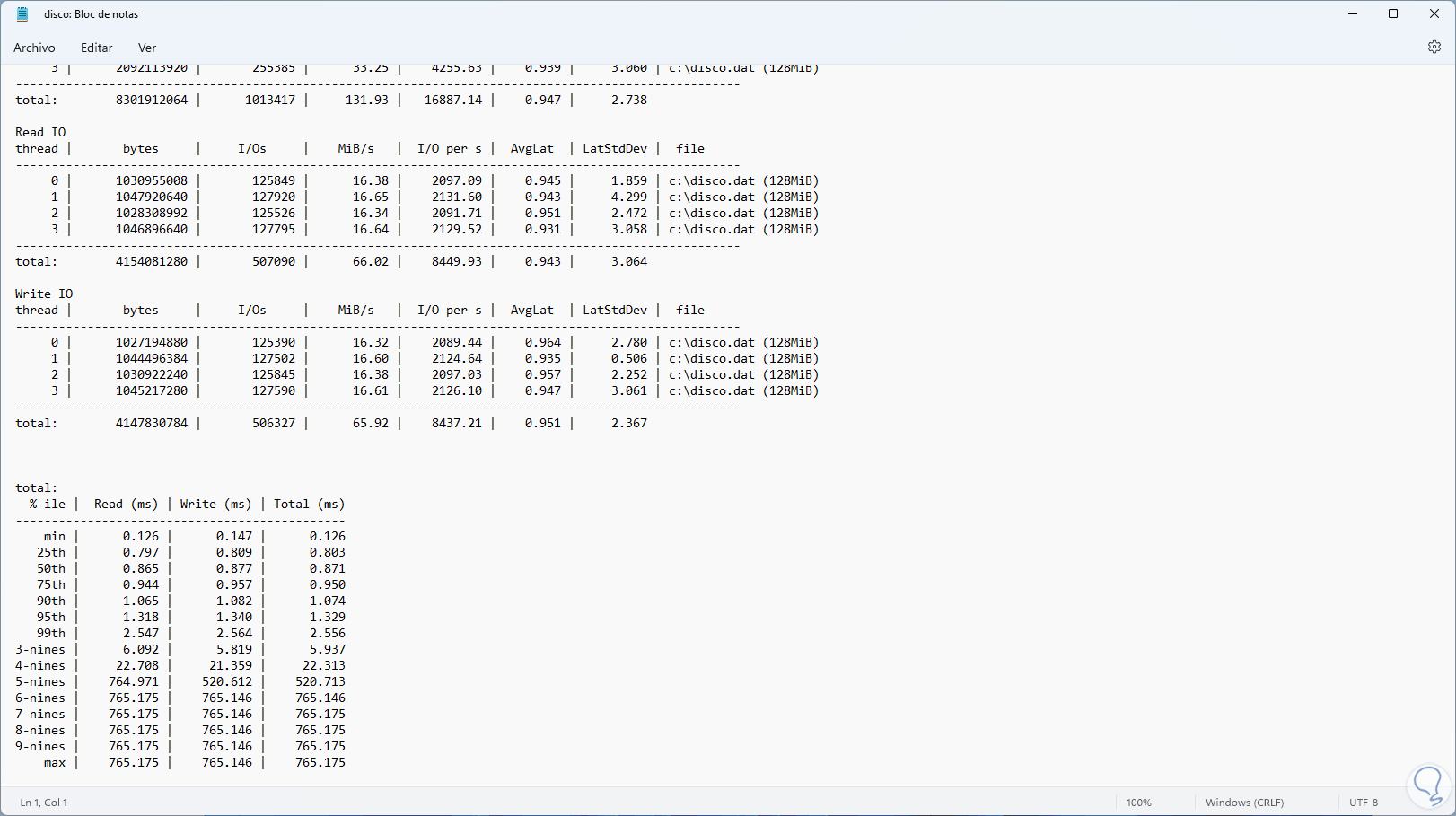Click the read total IOPS 8449.93
This screenshot has height=816, width=1456.
click(x=457, y=261)
